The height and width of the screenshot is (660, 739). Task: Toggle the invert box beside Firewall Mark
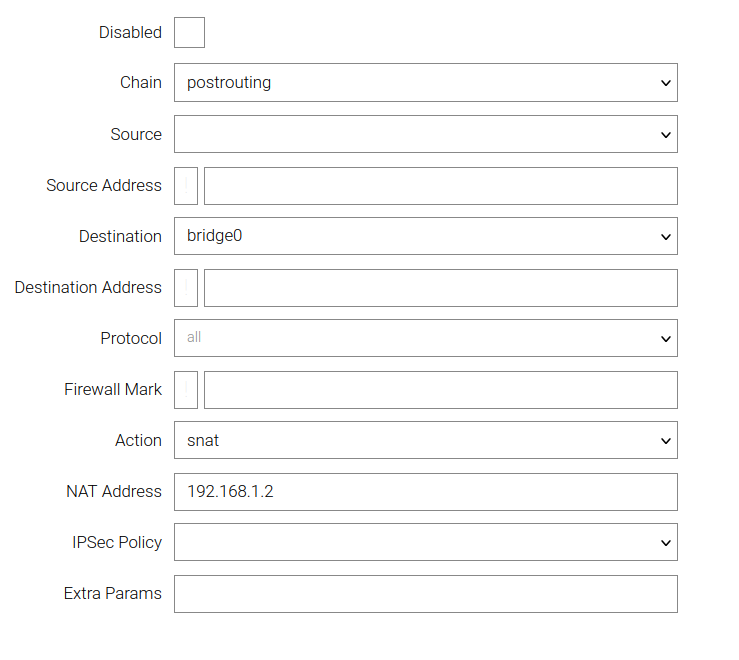(x=186, y=390)
